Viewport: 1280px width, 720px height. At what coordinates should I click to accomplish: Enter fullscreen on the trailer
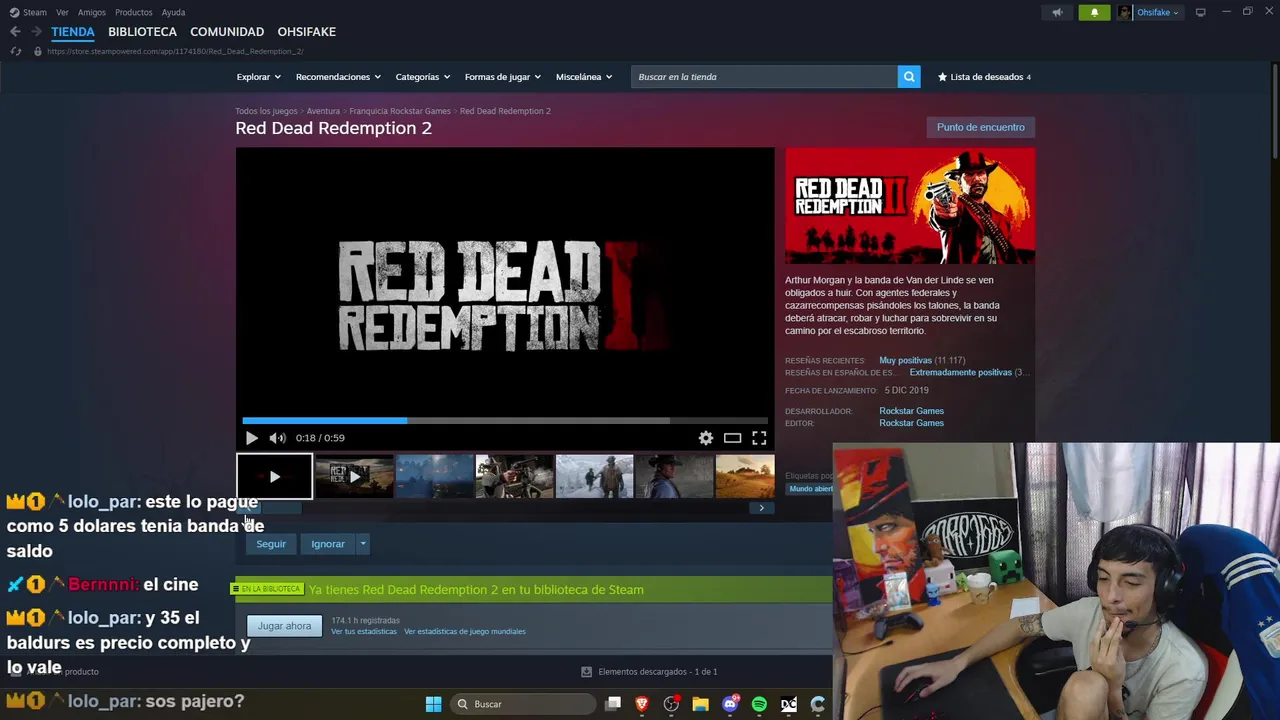(x=759, y=438)
